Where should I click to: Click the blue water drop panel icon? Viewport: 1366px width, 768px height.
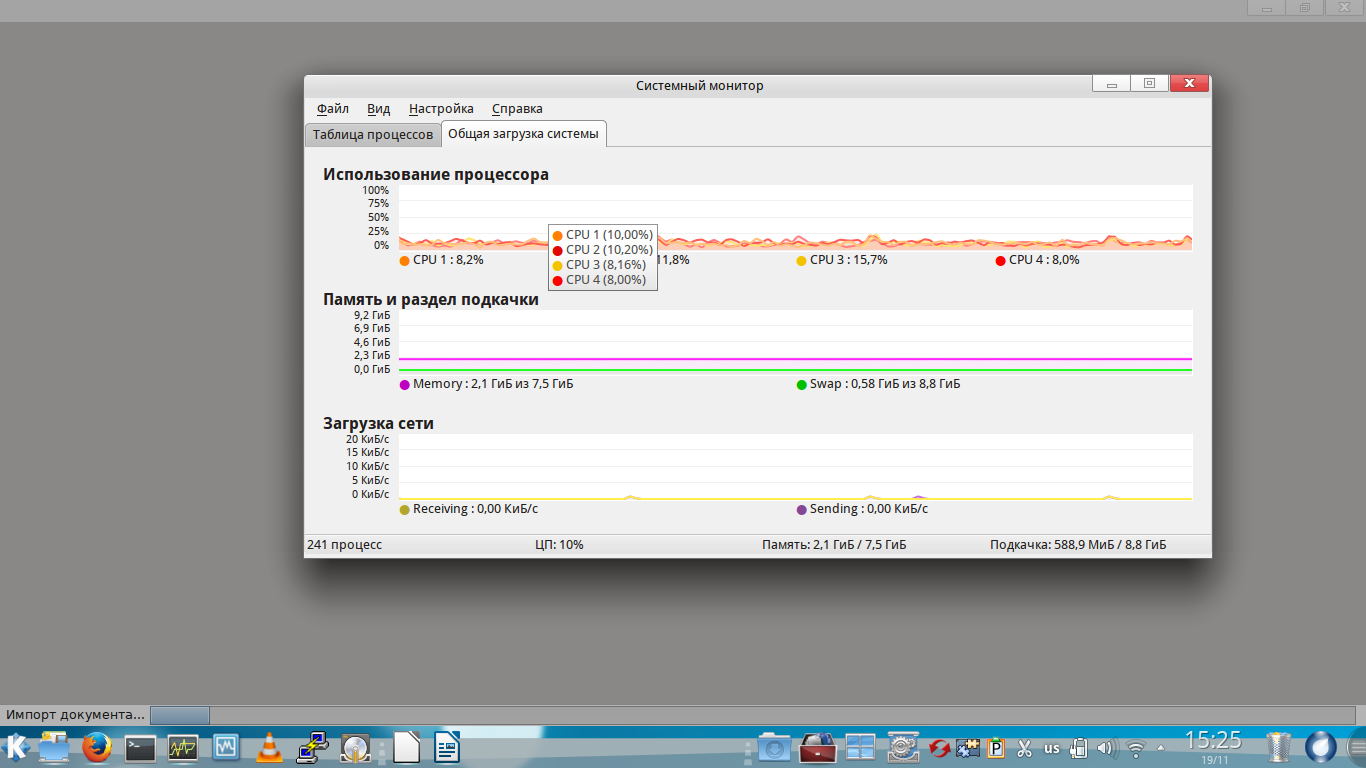tap(1321, 746)
